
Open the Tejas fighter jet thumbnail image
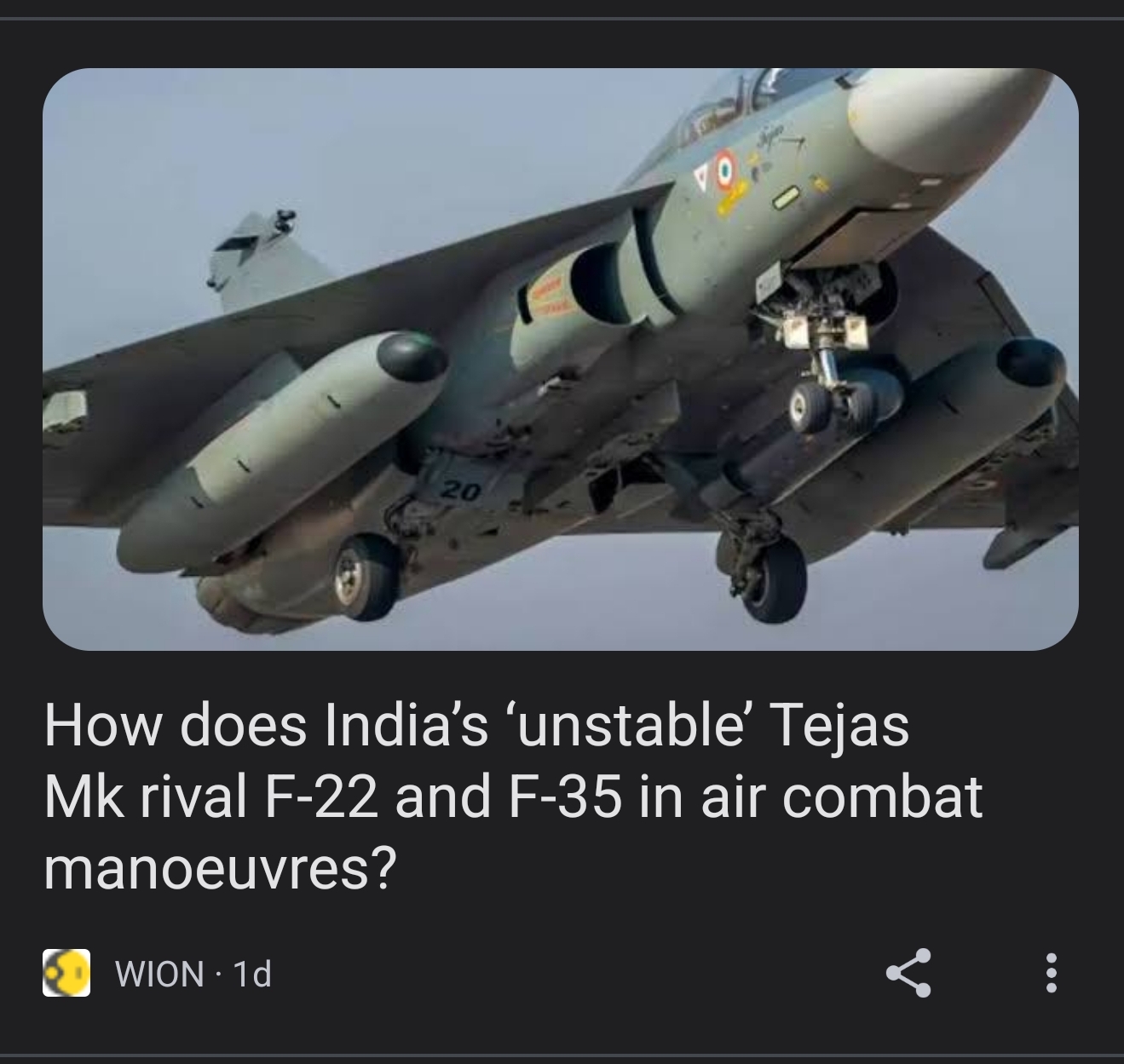tap(561, 359)
